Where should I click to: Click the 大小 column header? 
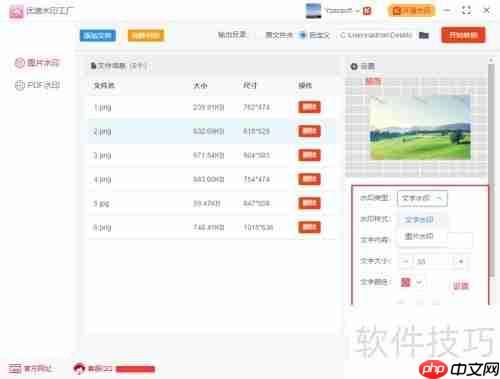200,86
